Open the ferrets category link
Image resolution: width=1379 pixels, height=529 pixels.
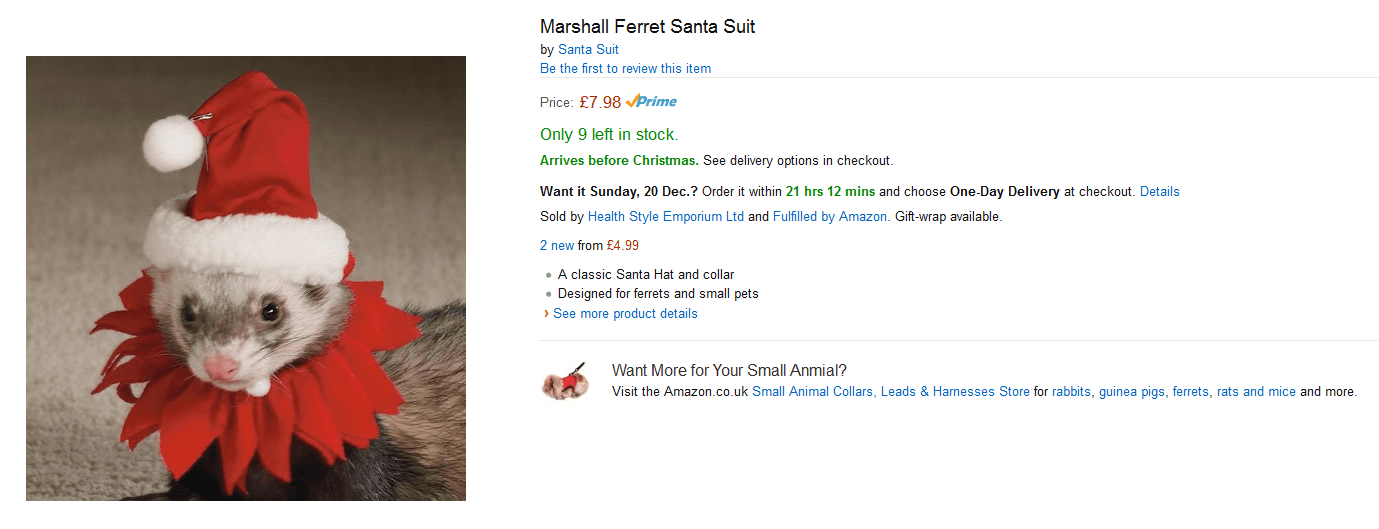pos(1190,391)
